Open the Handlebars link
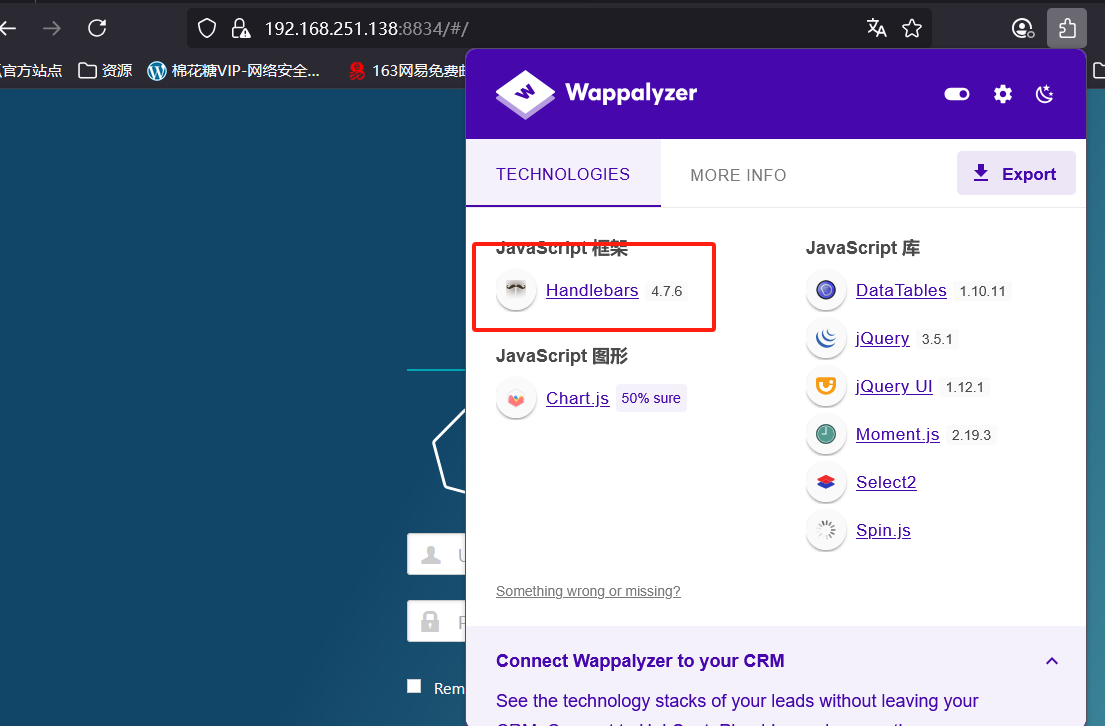 coord(592,290)
